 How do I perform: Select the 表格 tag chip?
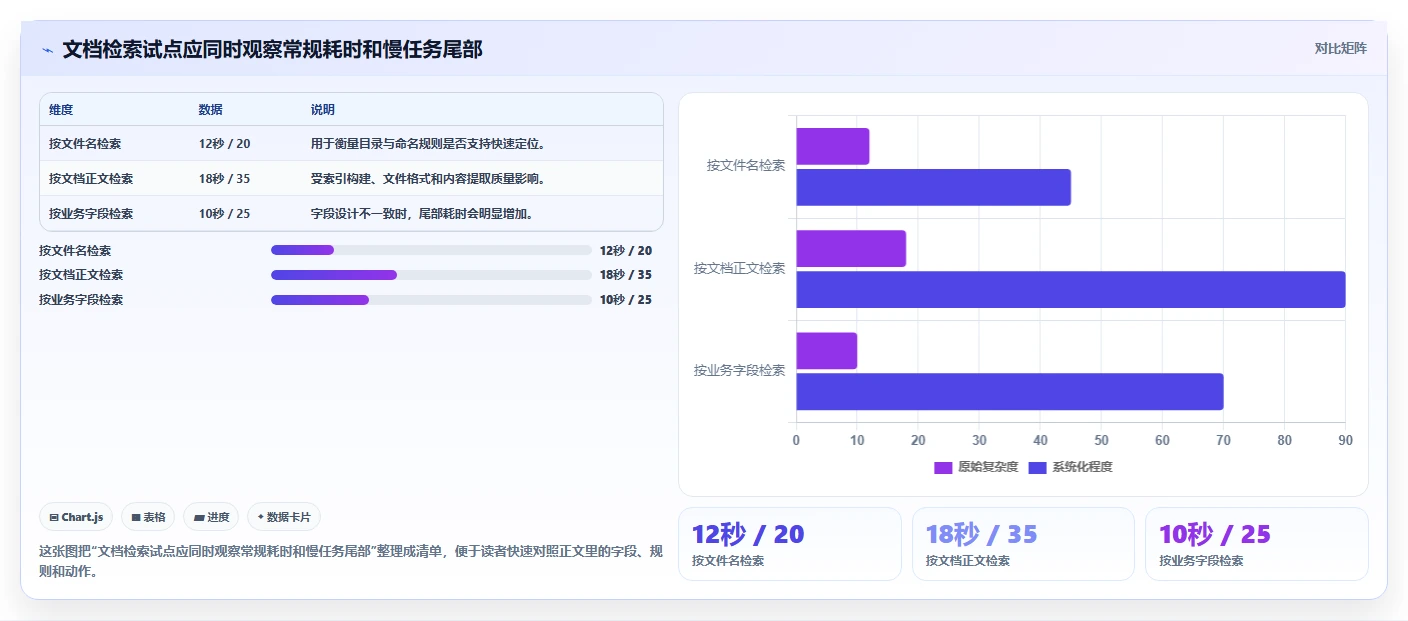[x=148, y=517]
